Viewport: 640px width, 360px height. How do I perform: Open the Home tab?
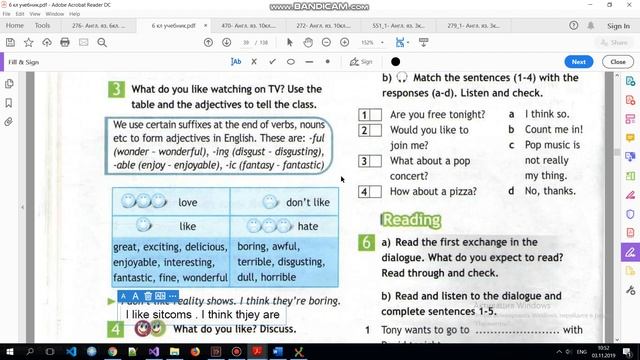point(15,25)
